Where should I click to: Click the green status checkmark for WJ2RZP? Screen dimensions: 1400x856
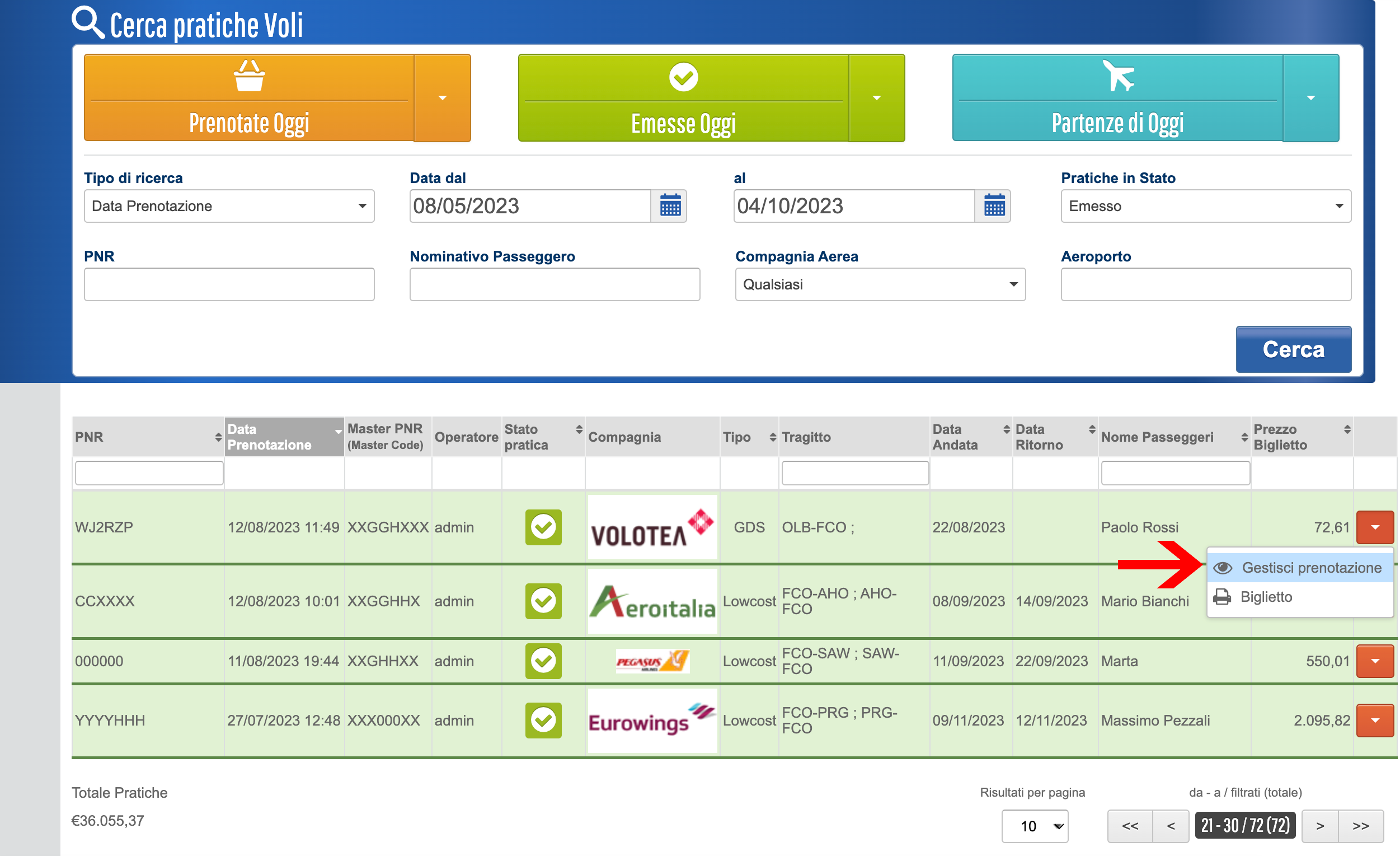543,527
